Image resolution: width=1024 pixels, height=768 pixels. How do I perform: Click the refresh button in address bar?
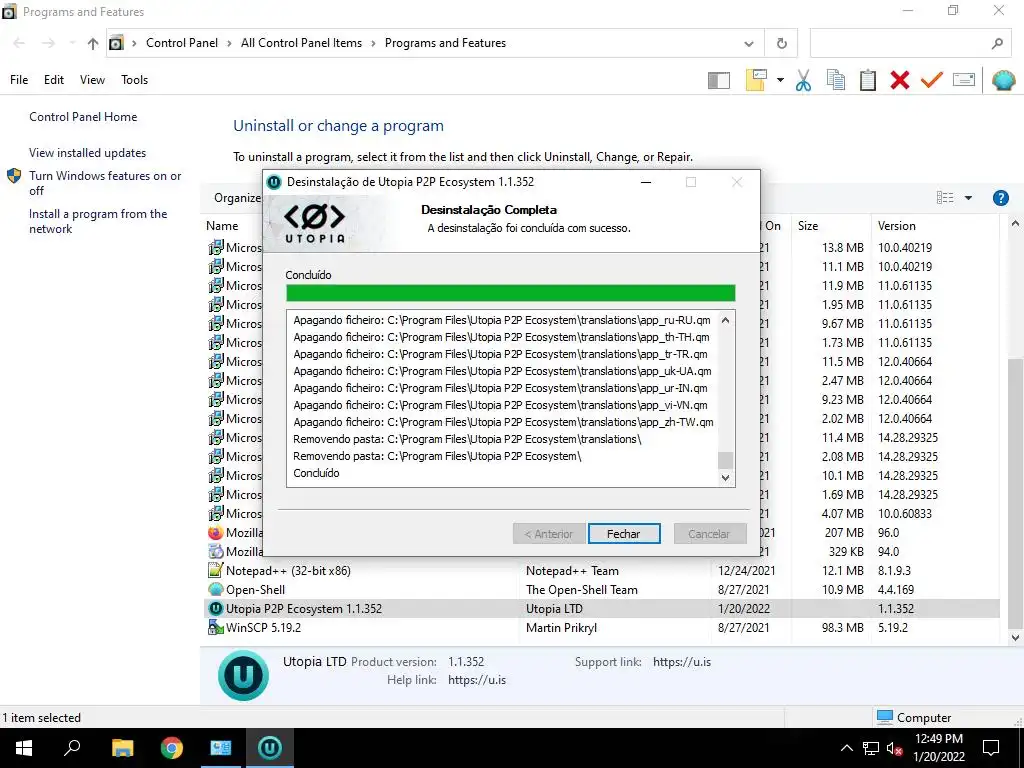(781, 43)
